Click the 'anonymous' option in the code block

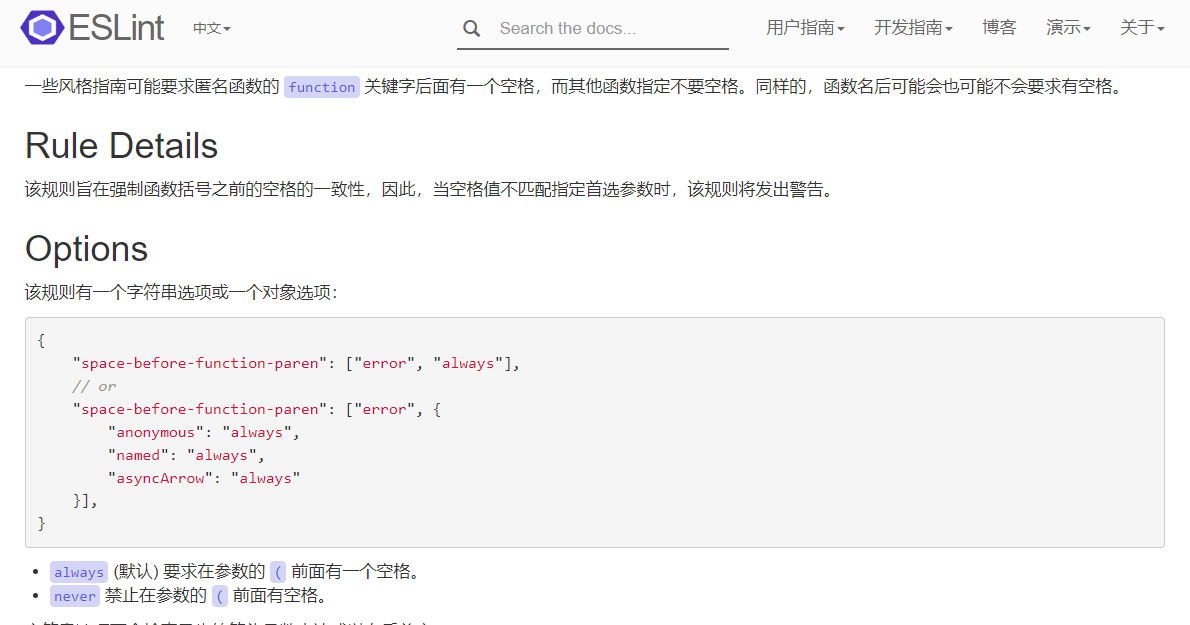coord(155,431)
